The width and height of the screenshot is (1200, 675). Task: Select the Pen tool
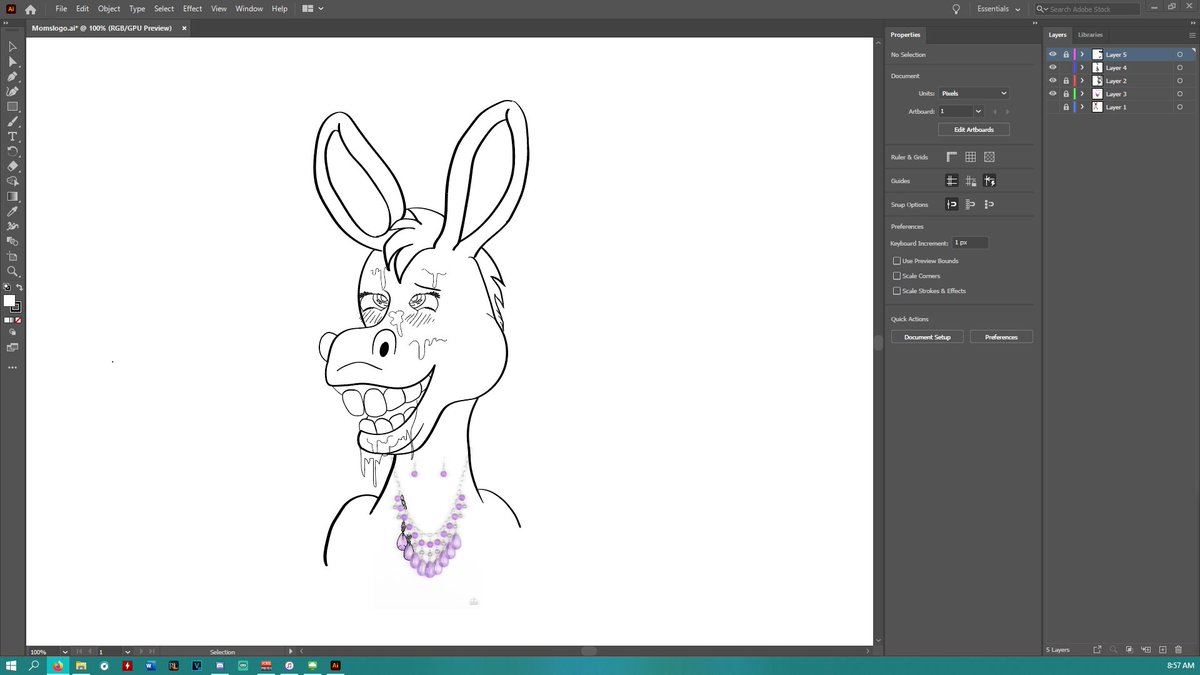click(x=13, y=76)
